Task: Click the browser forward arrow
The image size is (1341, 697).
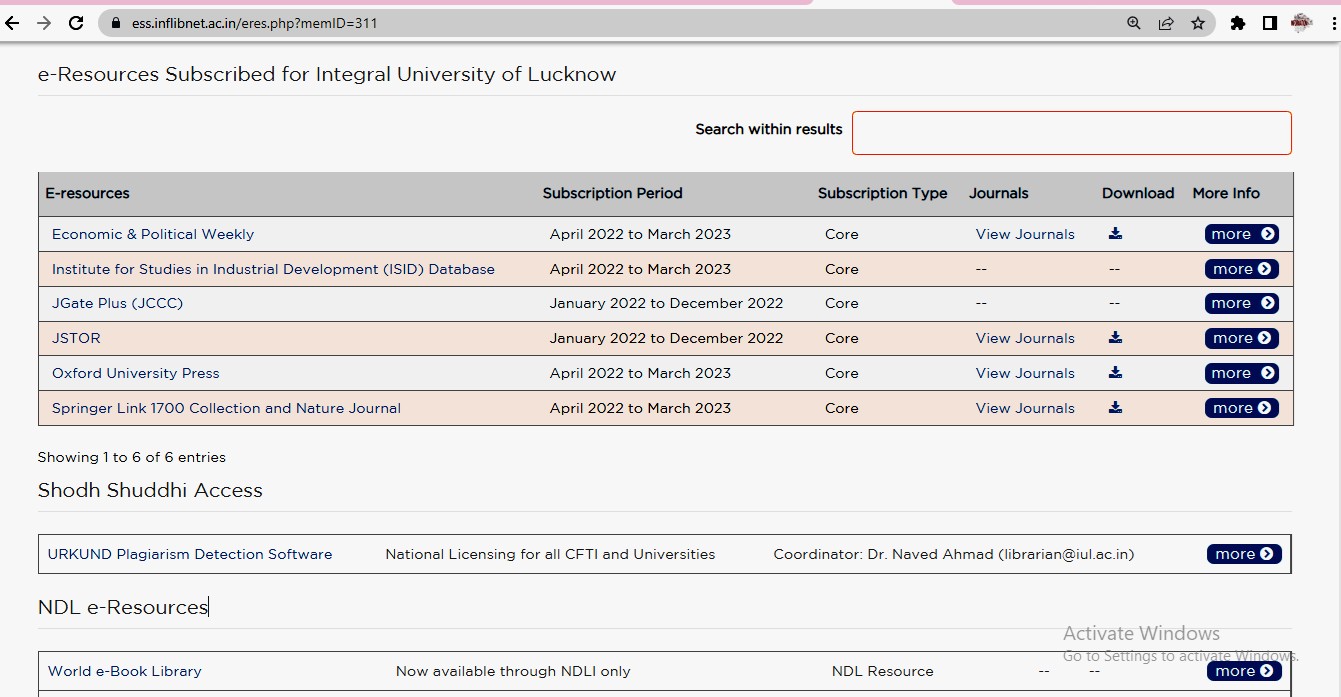Action: [x=44, y=23]
